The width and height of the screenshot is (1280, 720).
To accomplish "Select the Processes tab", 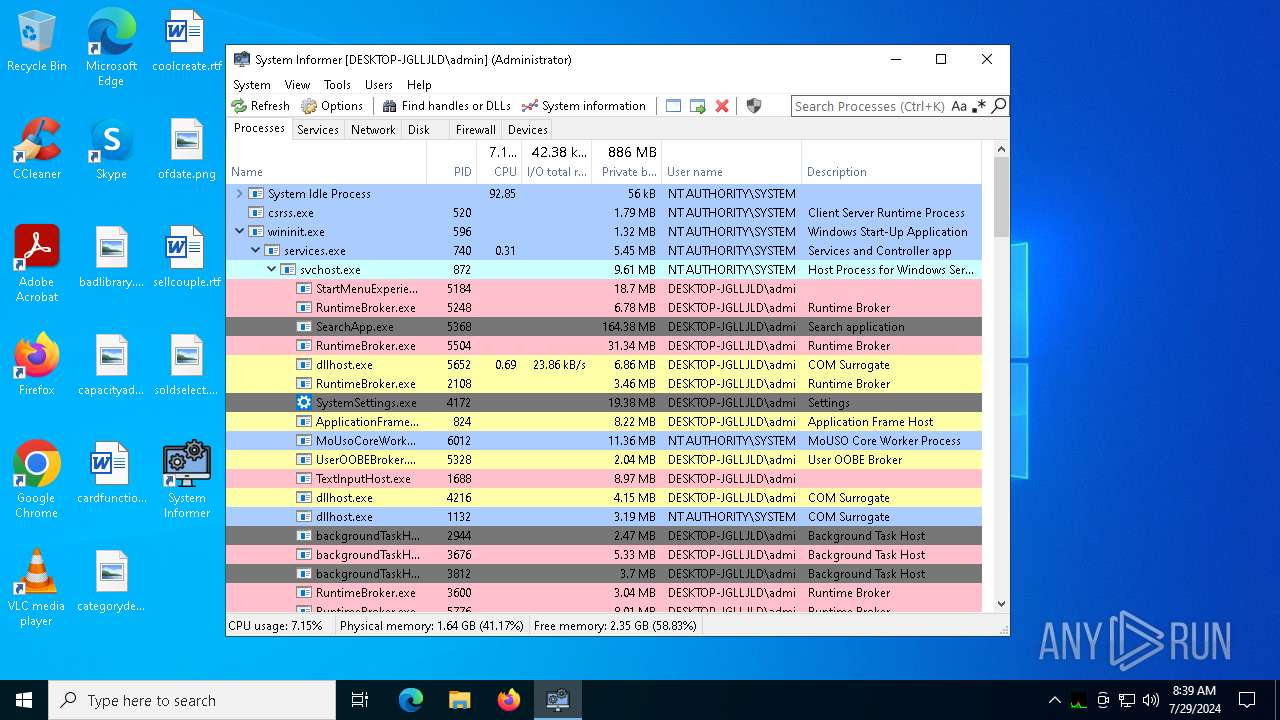I will tap(259, 128).
